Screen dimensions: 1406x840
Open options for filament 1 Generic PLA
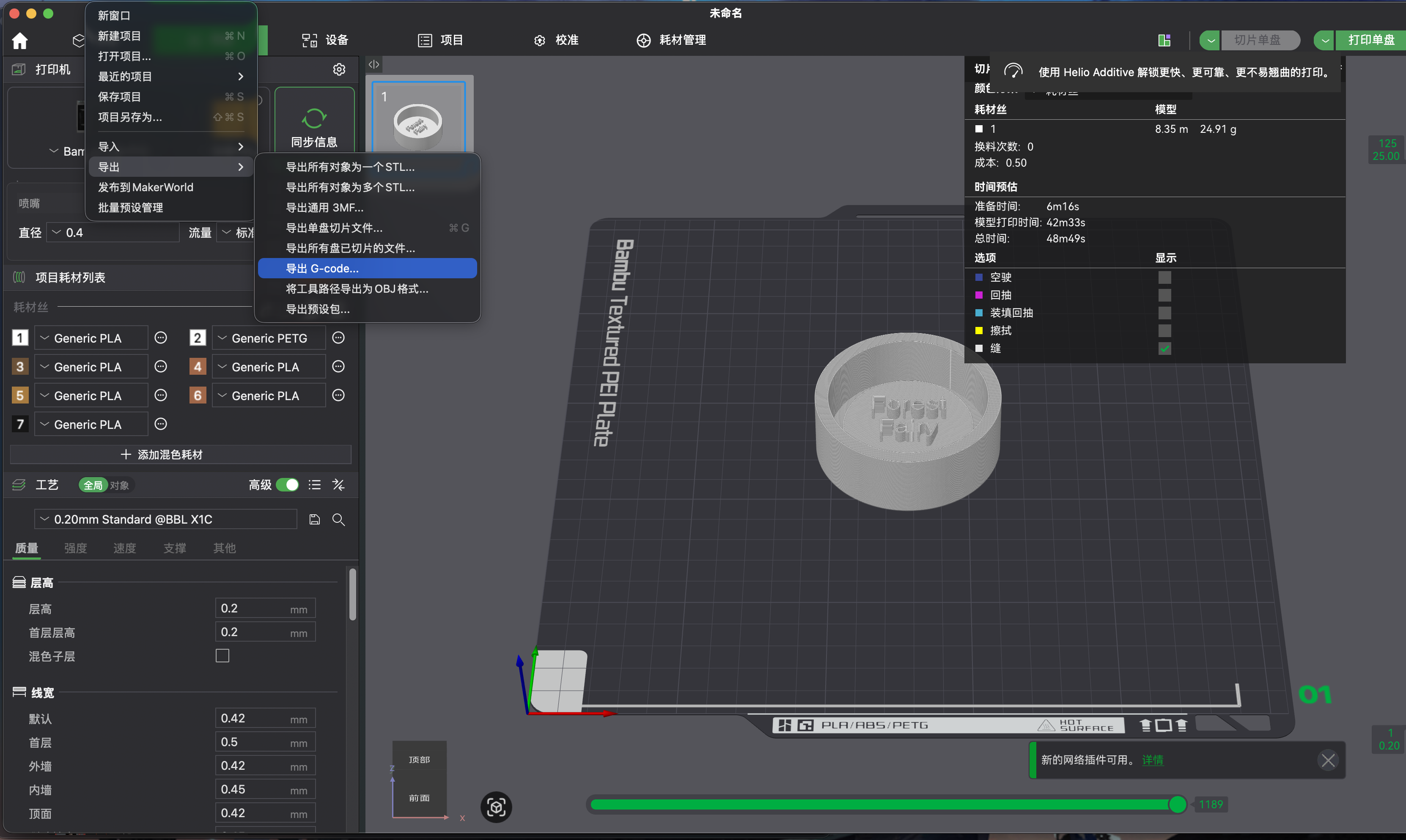[161, 338]
